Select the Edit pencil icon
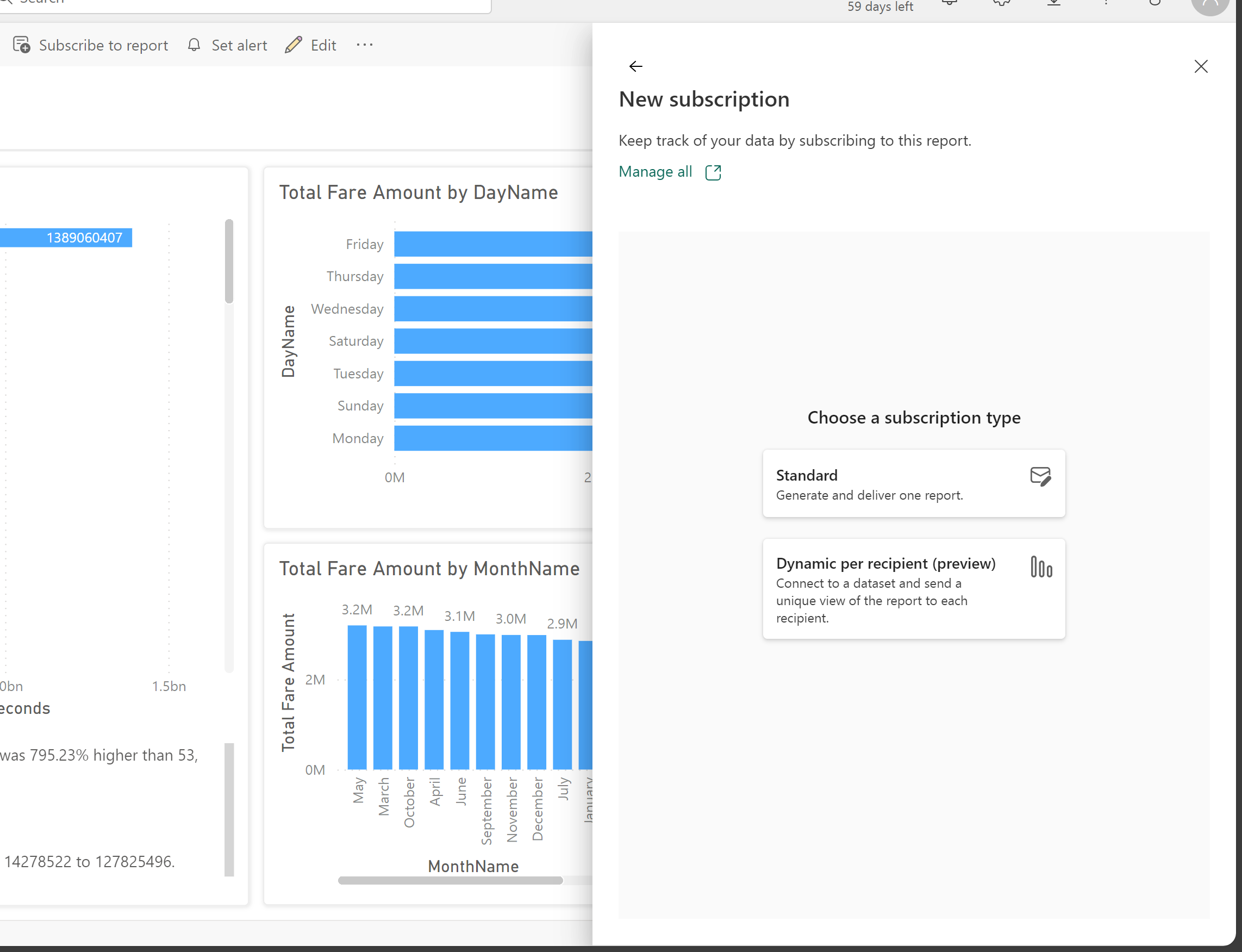 (x=293, y=45)
